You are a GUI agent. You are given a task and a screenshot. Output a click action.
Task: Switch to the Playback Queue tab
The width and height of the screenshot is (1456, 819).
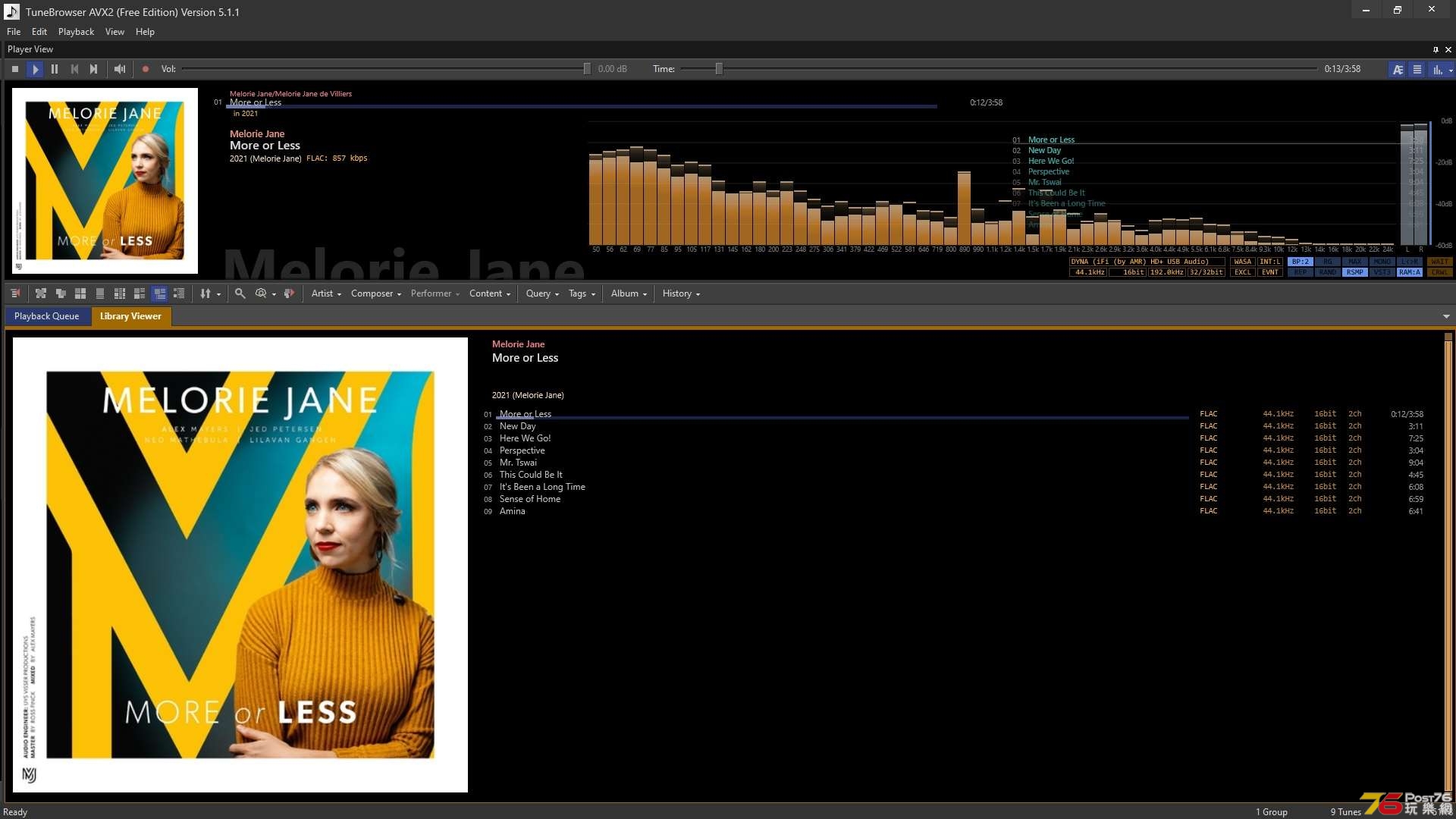(x=46, y=316)
